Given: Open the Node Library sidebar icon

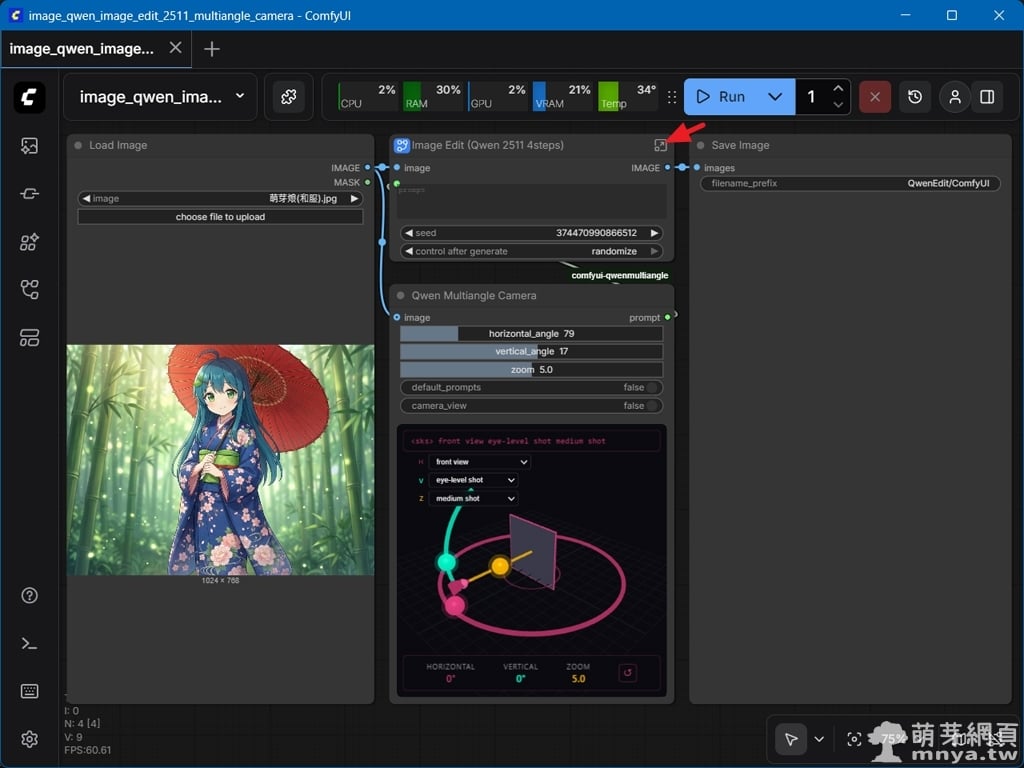Looking at the screenshot, I should pyautogui.click(x=29, y=194).
